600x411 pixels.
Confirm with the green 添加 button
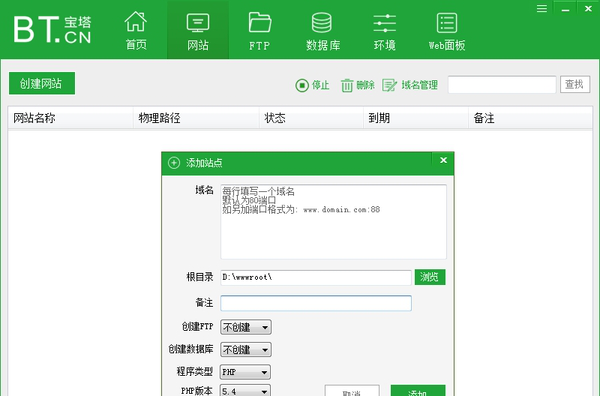click(x=418, y=391)
